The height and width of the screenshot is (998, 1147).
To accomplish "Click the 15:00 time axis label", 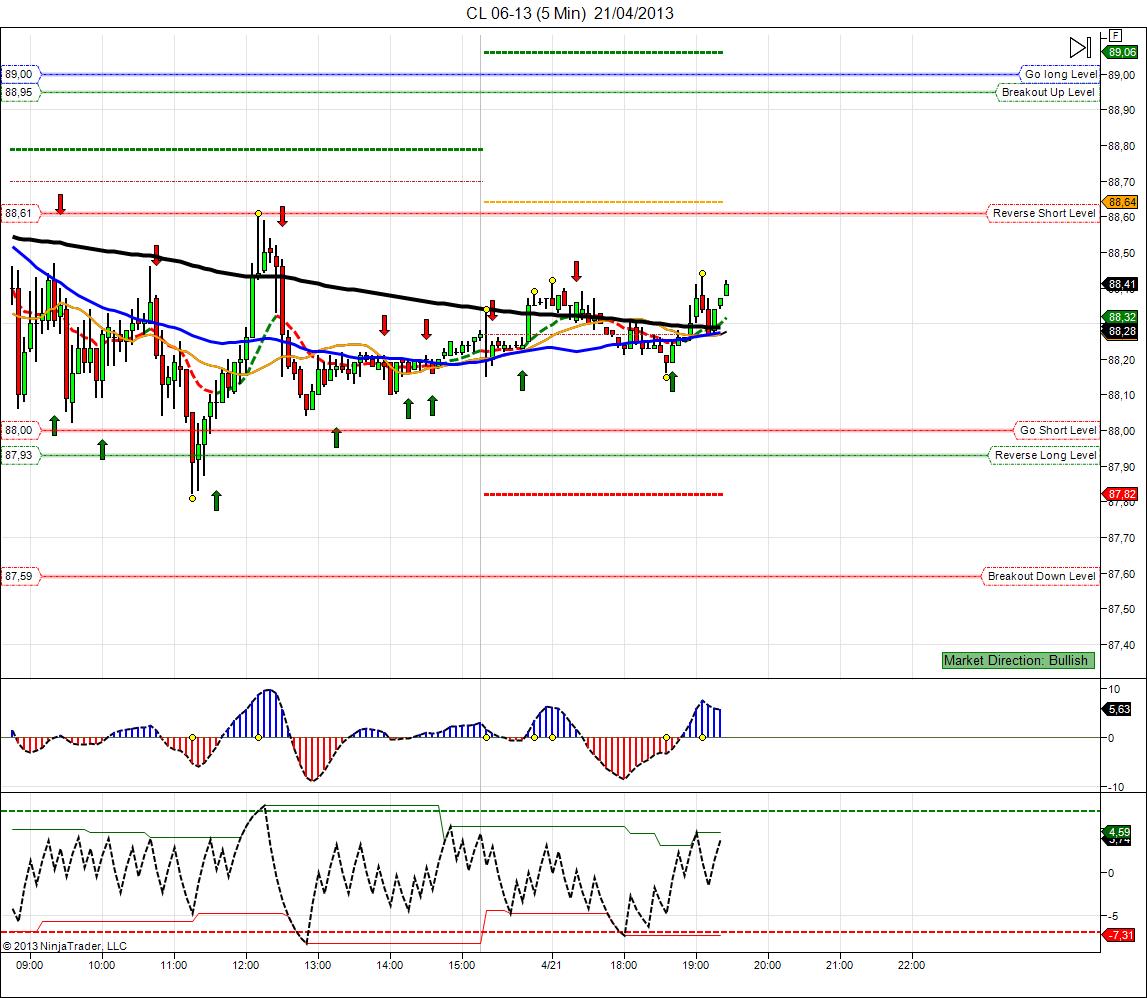I will pyautogui.click(x=462, y=965).
